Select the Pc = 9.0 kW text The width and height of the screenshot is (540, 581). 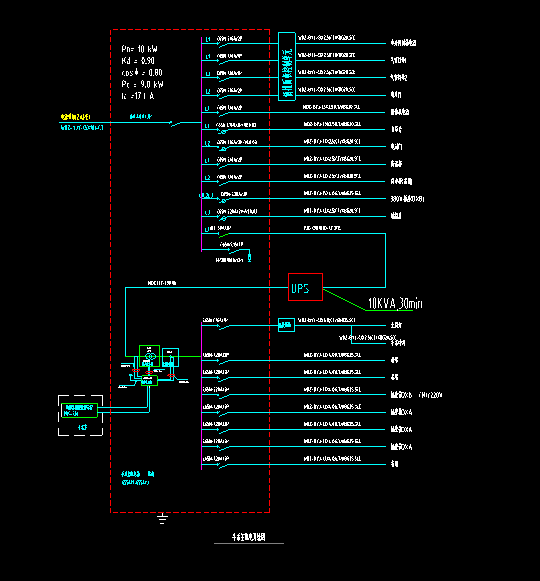[142, 84]
